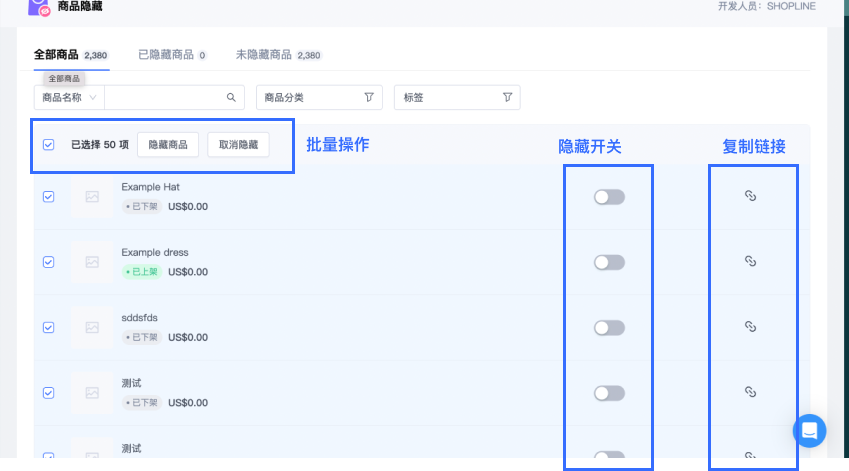Uncheck the sddsfds checkbox
Screen dimensions: 849x471
tap(49, 328)
